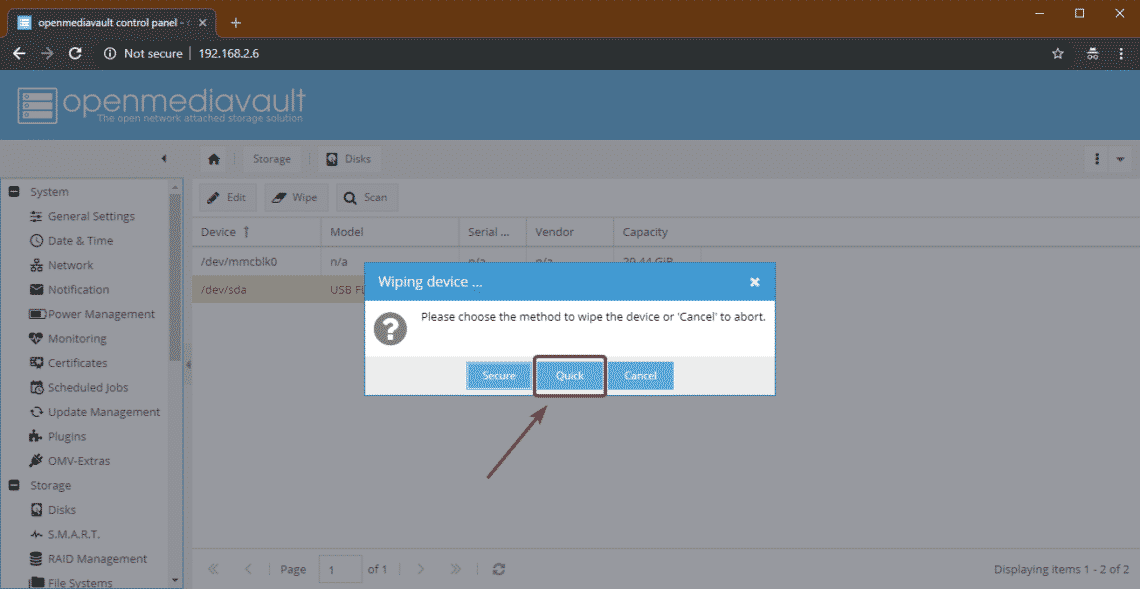The image size is (1140, 589).
Task: Sort by the Capacity column header
Action: click(657, 232)
